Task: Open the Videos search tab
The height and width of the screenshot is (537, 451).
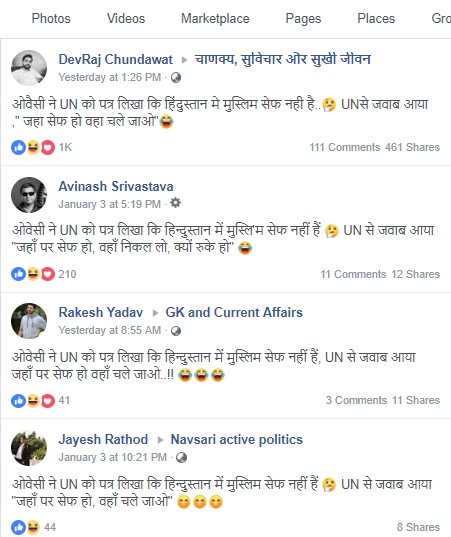Action: (x=126, y=18)
